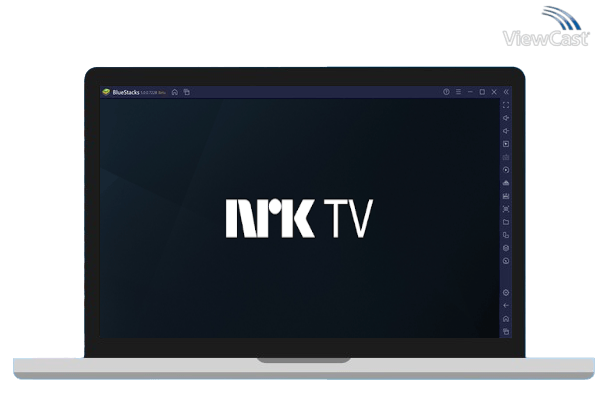
Task: Click the floppy-disk style sidebar icon
Action: (506, 196)
